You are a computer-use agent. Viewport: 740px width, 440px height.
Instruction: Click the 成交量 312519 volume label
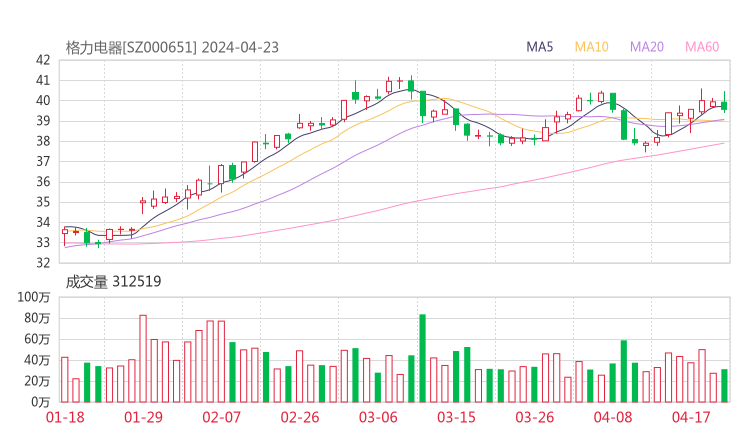pos(113,282)
